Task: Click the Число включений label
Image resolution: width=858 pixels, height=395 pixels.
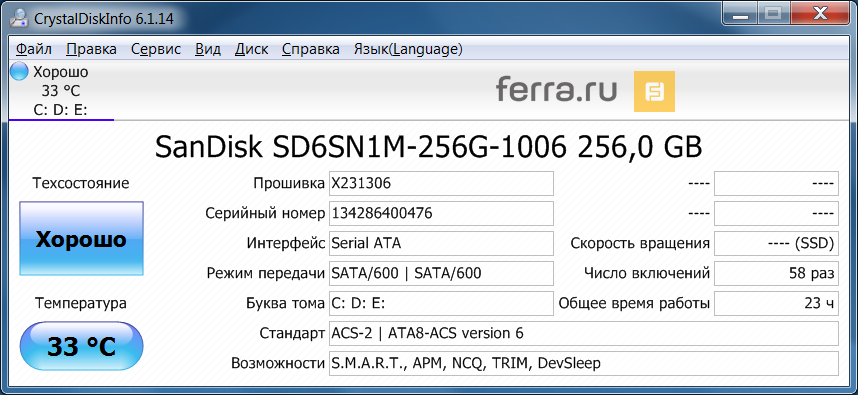Action: pyautogui.click(x=647, y=273)
